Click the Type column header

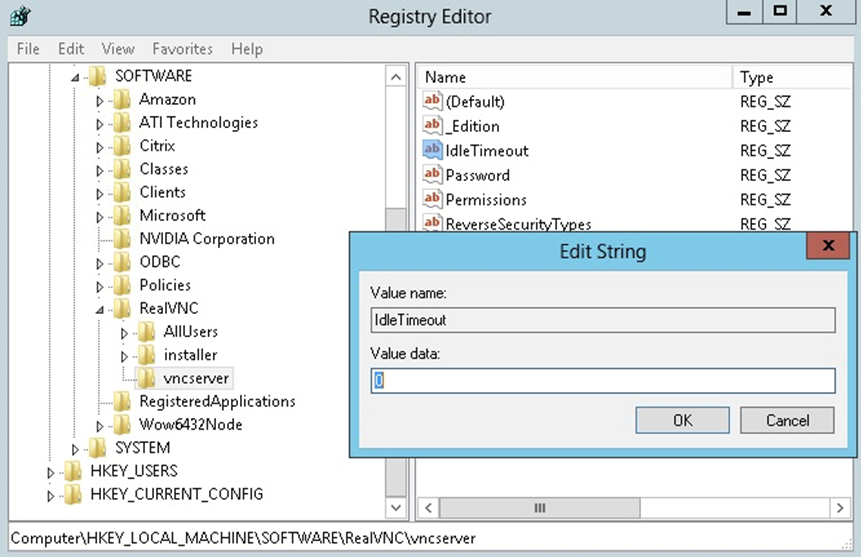pos(757,77)
